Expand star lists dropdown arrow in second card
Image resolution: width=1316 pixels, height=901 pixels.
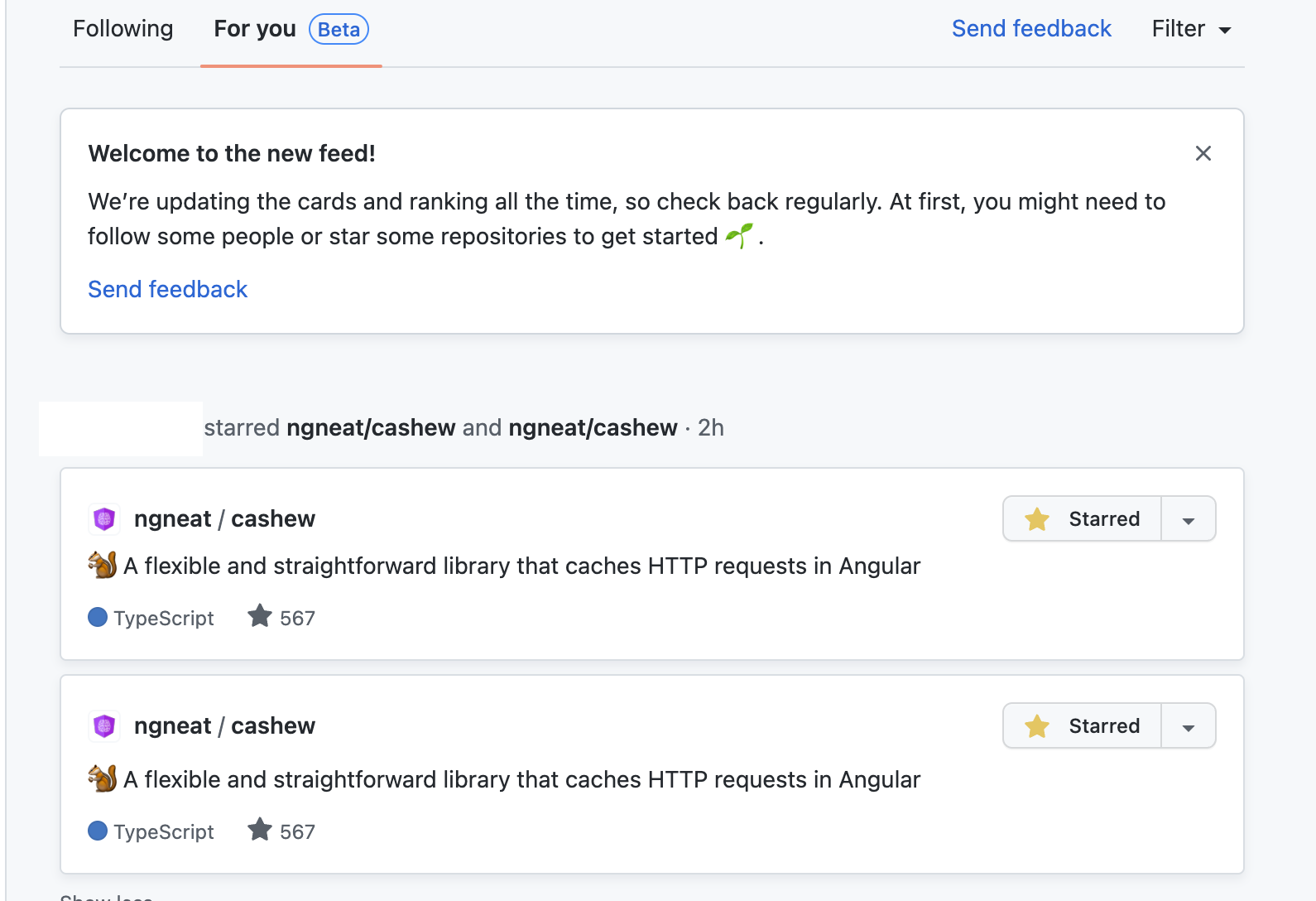pos(1189,726)
